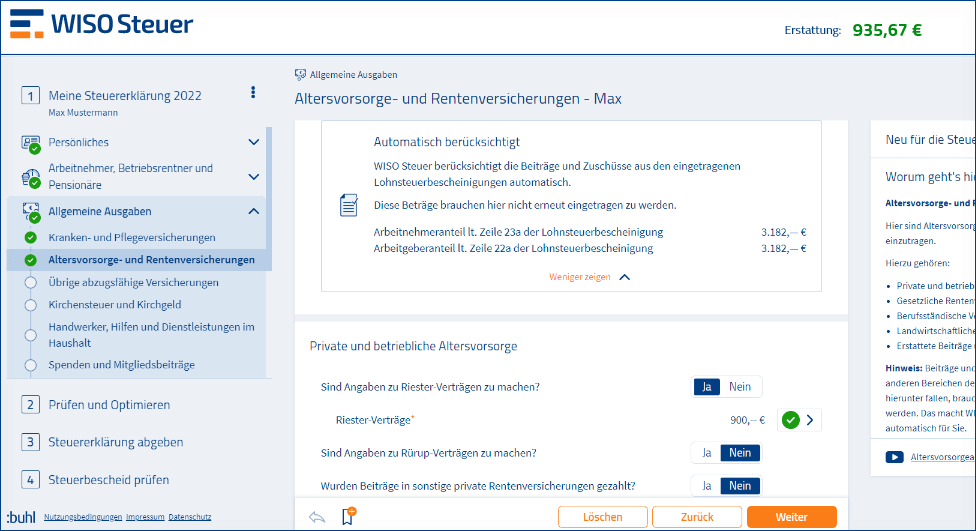Click the bookmark icon in bottom bar
Screen dimensions: 976x531
click(x=349, y=516)
